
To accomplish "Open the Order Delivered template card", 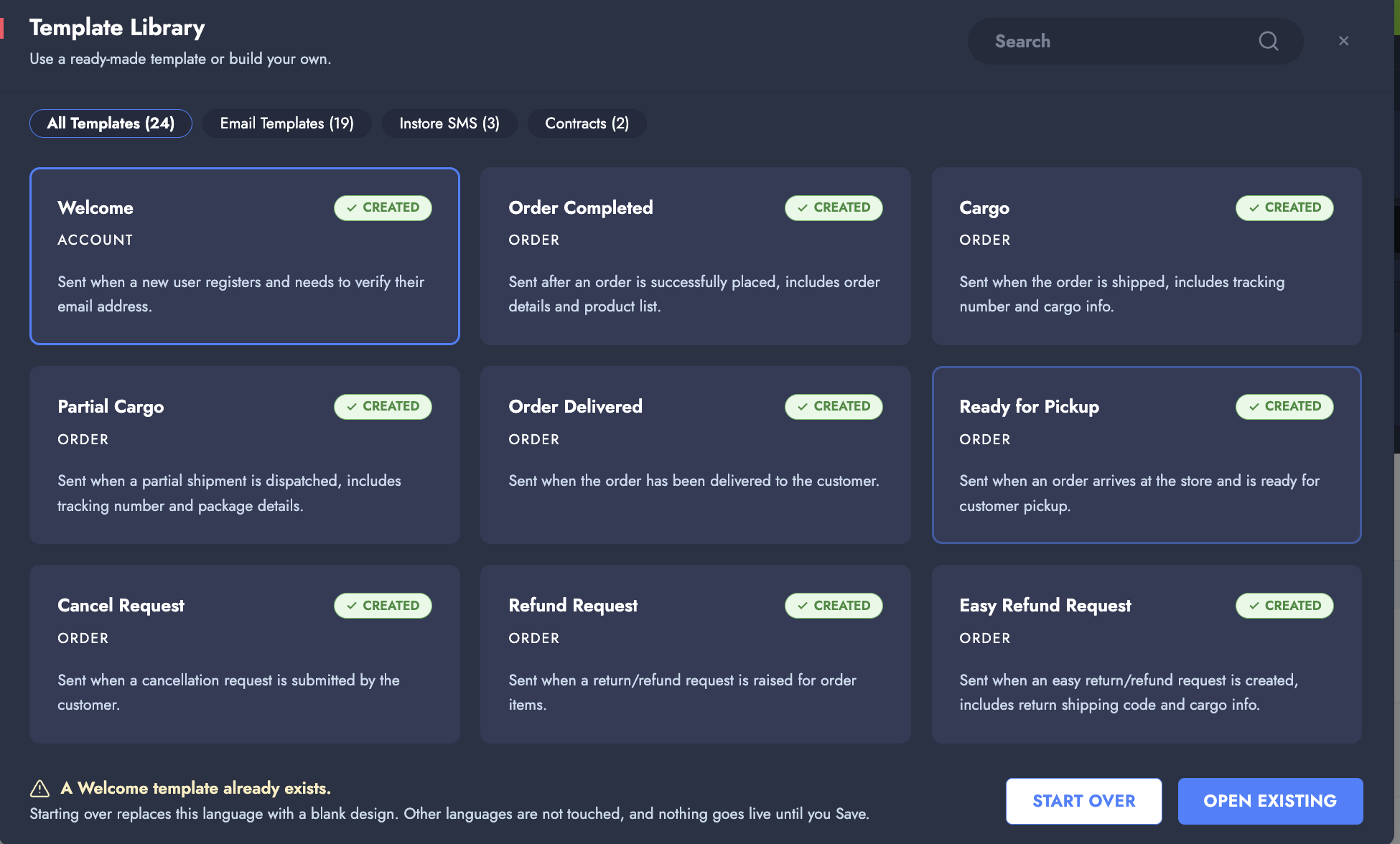I will pos(696,455).
